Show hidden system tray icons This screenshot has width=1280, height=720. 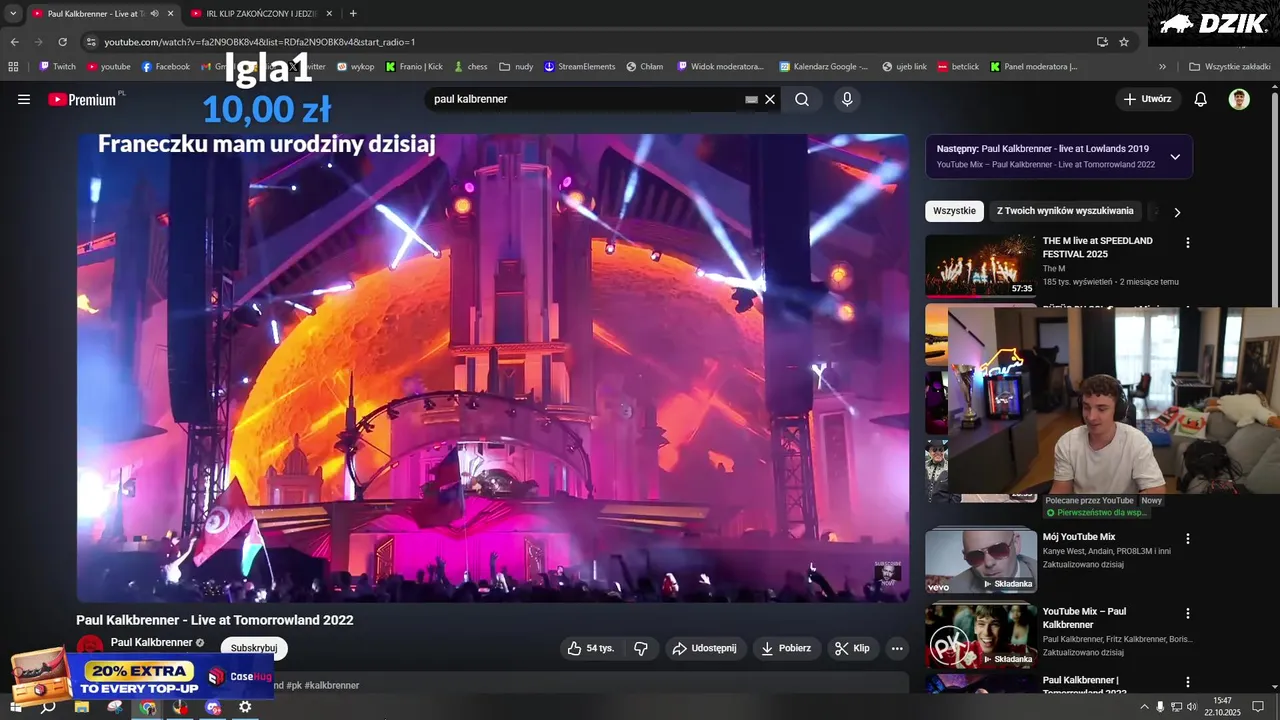(1144, 707)
